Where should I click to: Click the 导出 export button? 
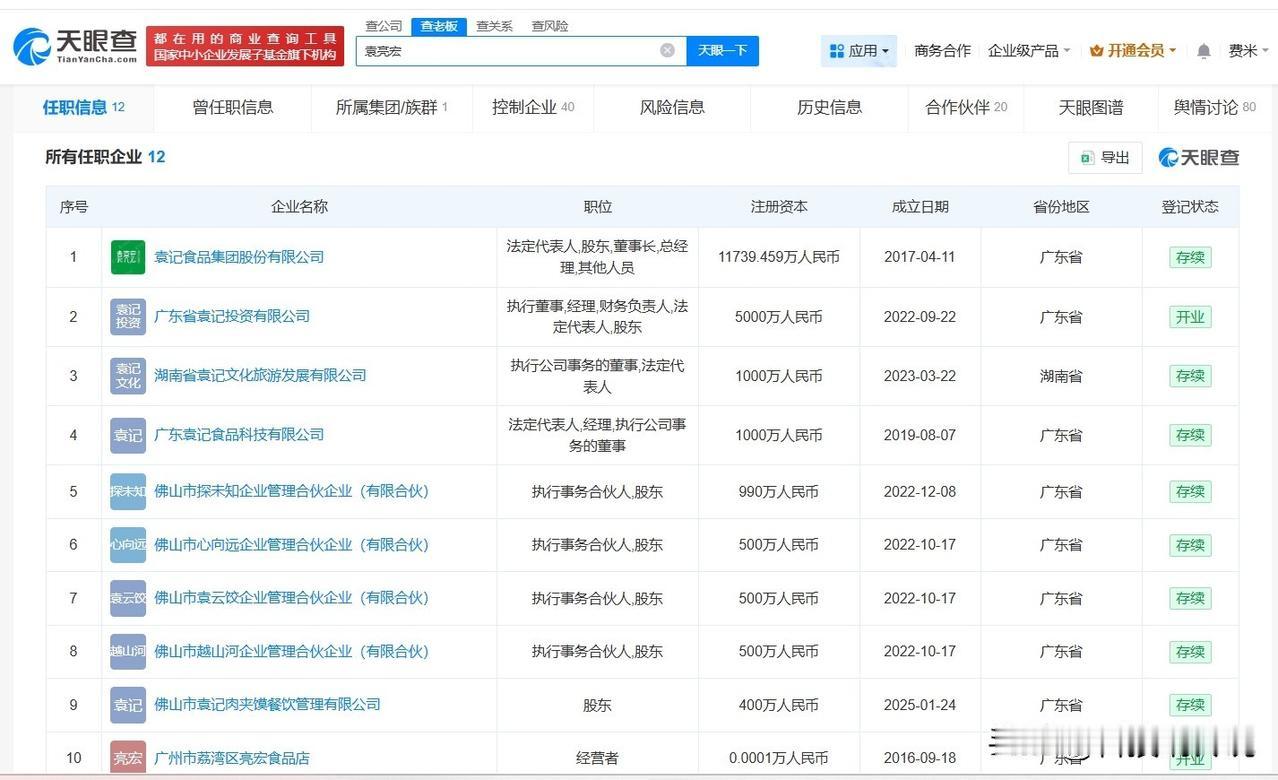(x=1105, y=158)
